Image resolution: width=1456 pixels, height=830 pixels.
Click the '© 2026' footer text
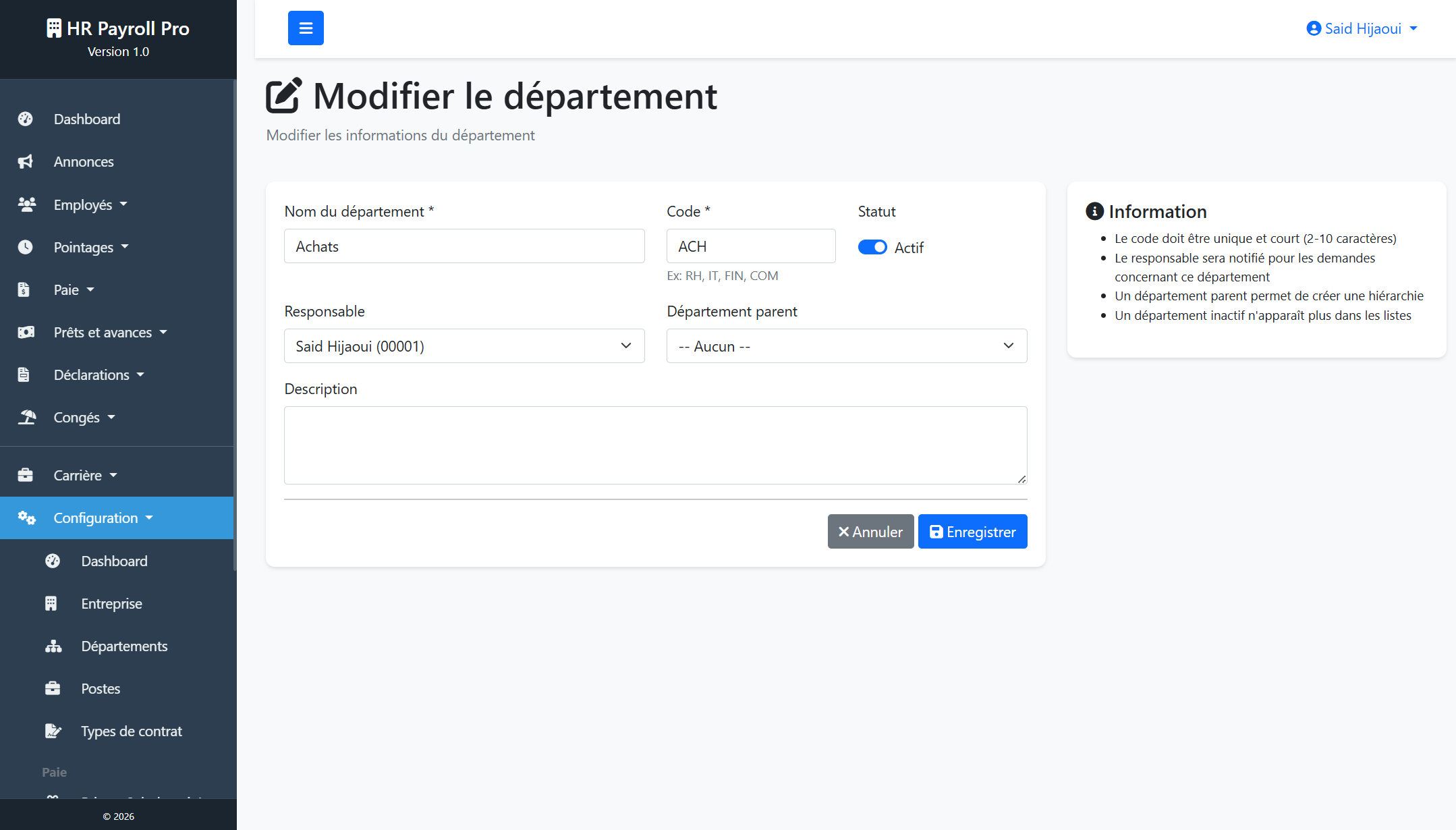click(x=118, y=816)
